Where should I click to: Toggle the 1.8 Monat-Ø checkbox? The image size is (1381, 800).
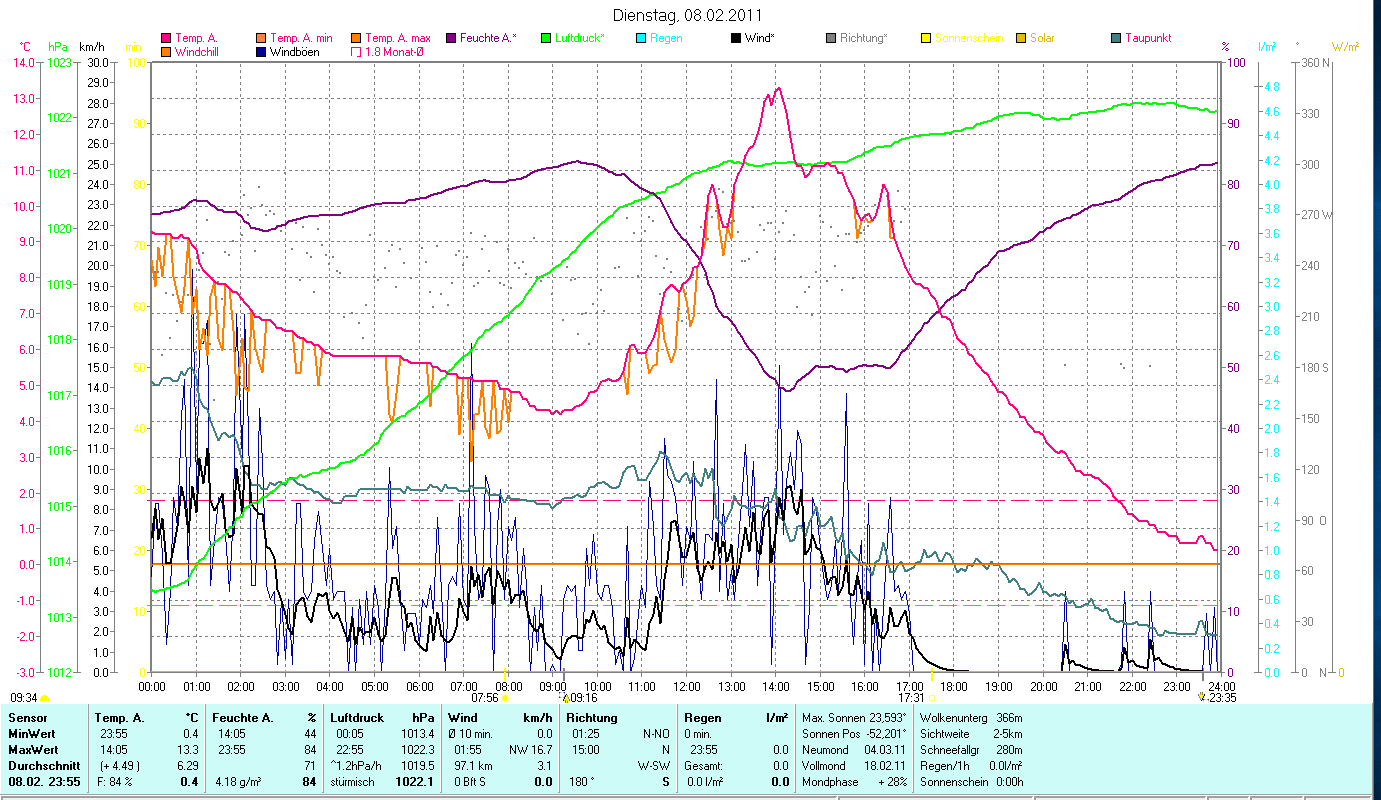point(356,51)
